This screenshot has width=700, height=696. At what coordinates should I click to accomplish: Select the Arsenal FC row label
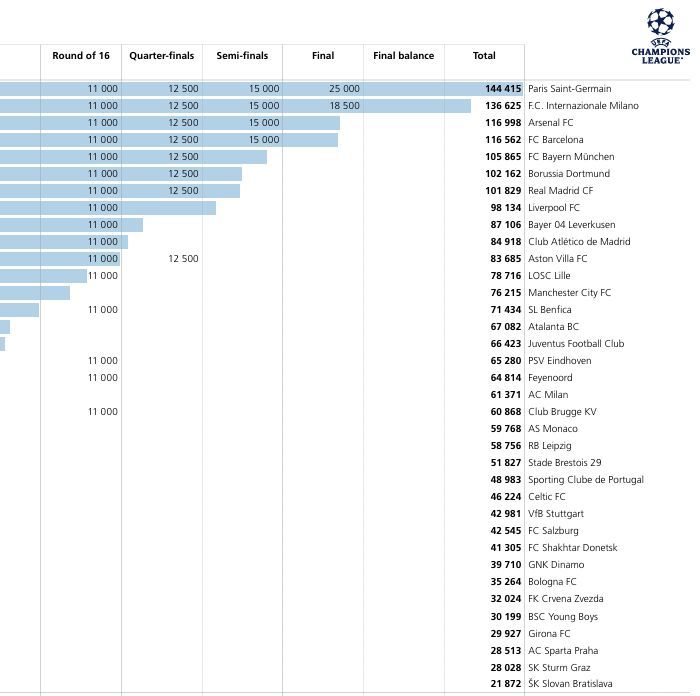point(551,123)
